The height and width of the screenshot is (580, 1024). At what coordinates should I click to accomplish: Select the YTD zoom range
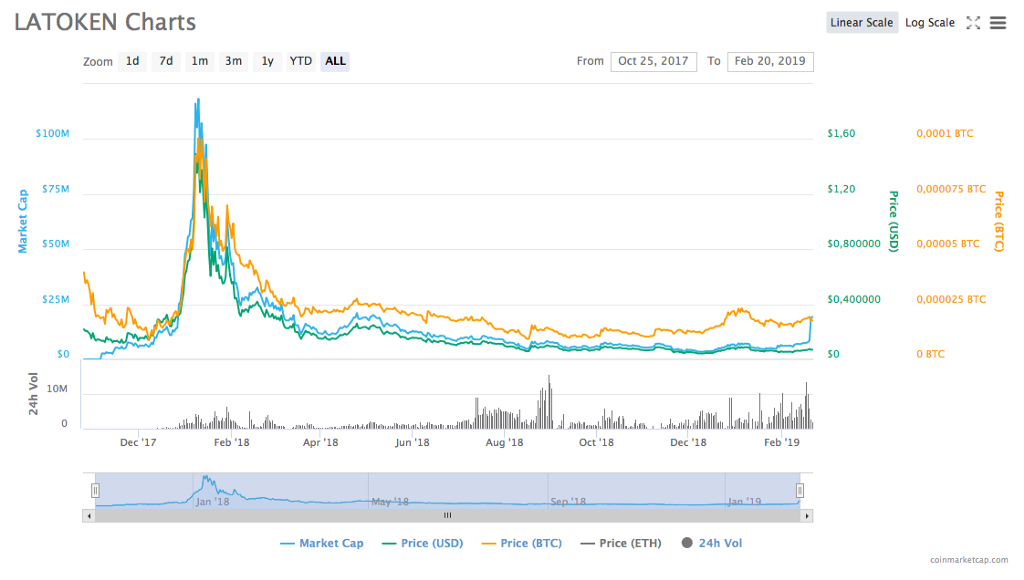coord(300,61)
